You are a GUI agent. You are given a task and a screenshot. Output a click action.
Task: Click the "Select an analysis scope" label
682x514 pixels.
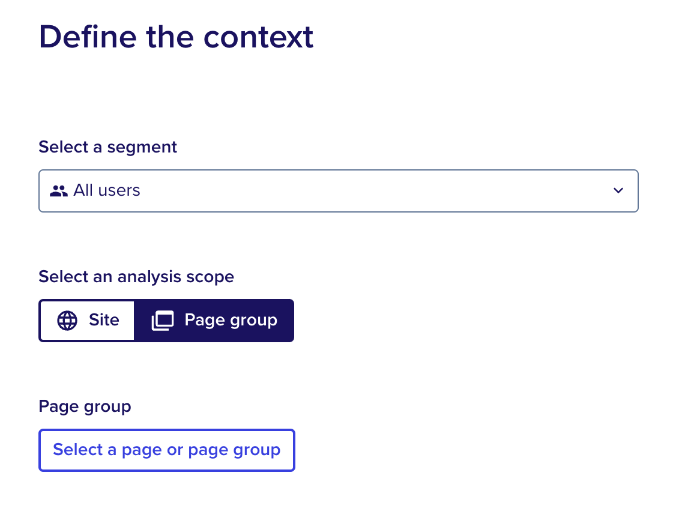click(x=136, y=277)
